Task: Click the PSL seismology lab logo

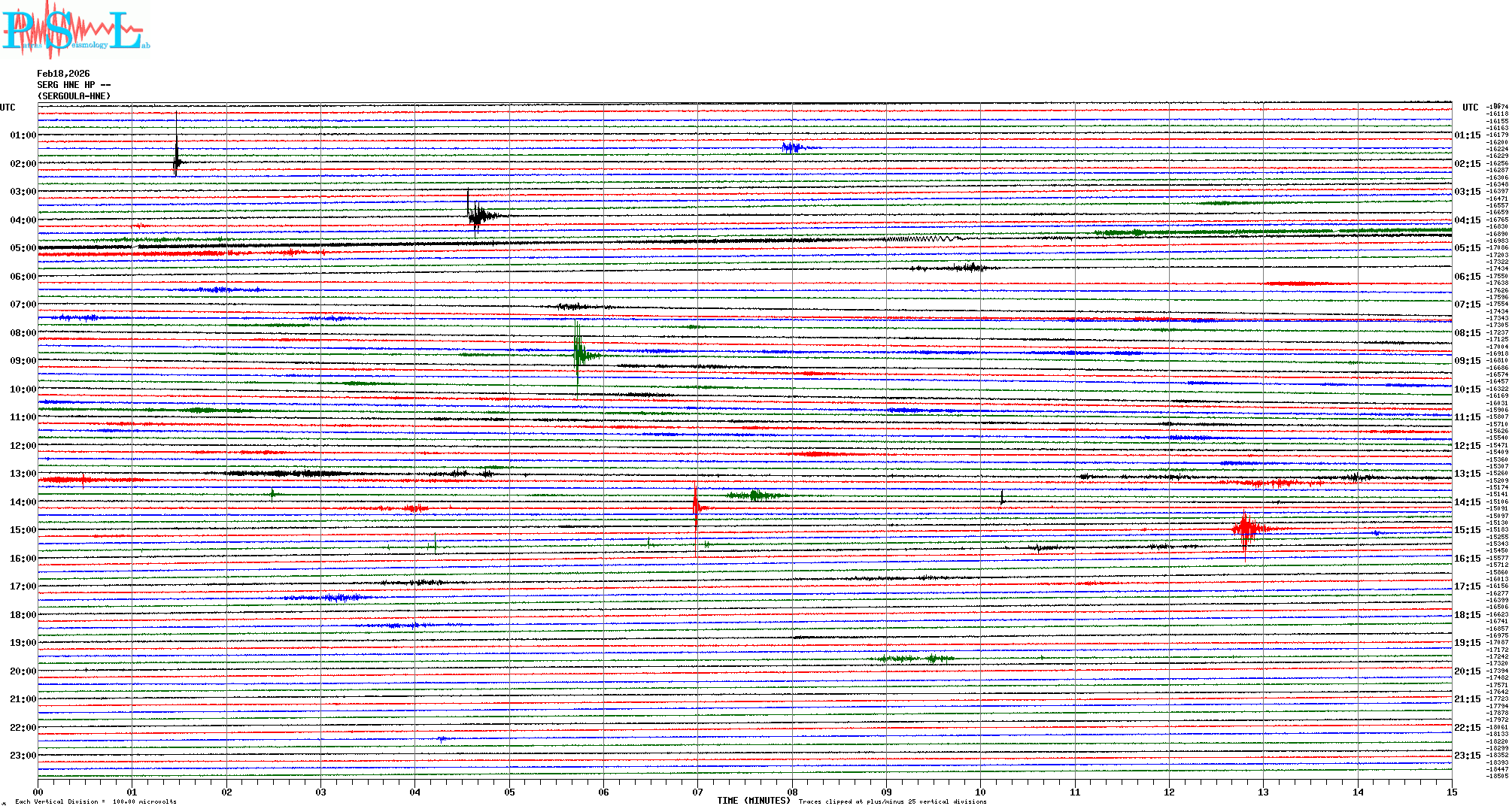Action: tap(75, 30)
